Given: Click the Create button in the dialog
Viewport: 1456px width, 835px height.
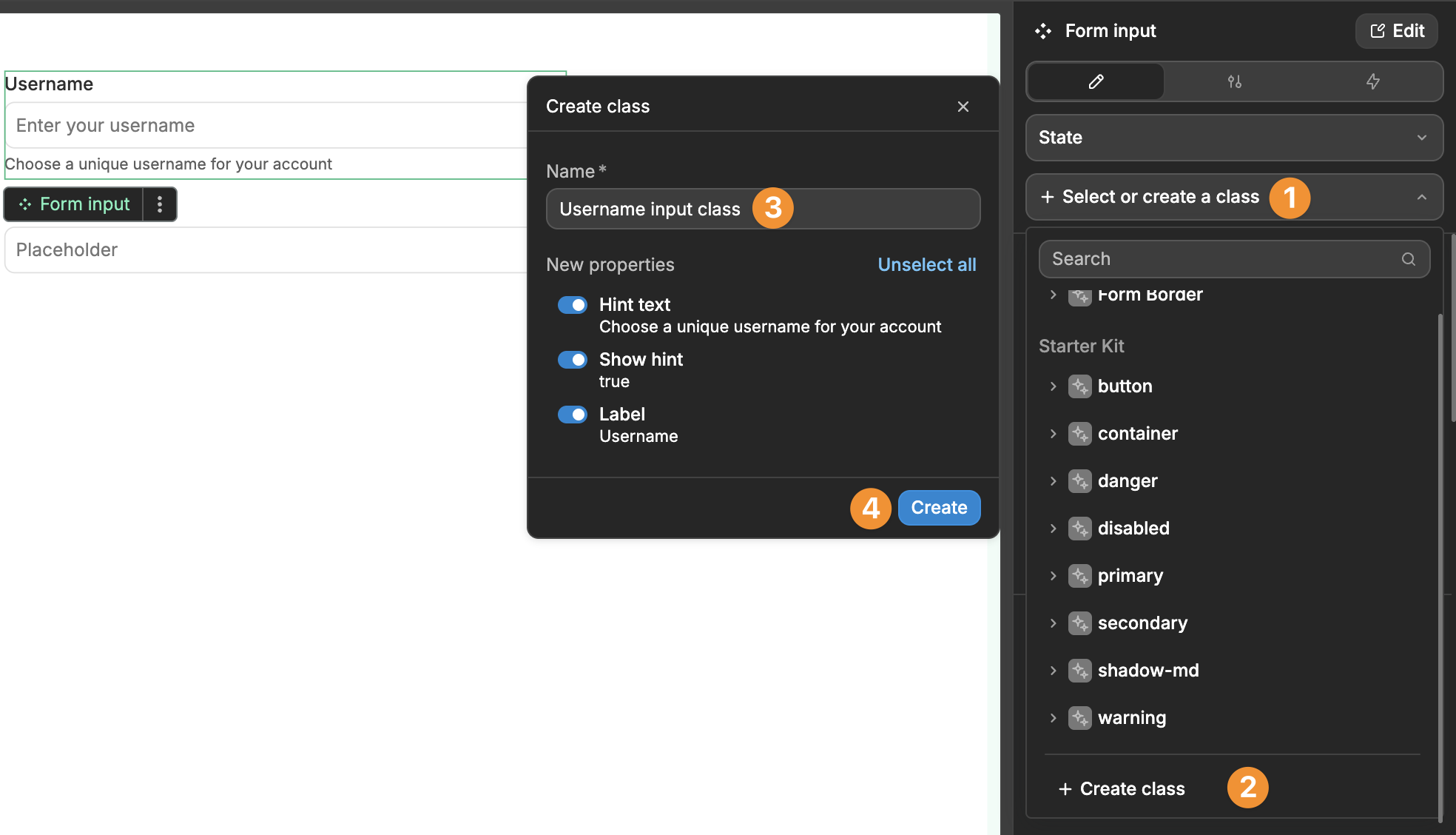Looking at the screenshot, I should (938, 507).
